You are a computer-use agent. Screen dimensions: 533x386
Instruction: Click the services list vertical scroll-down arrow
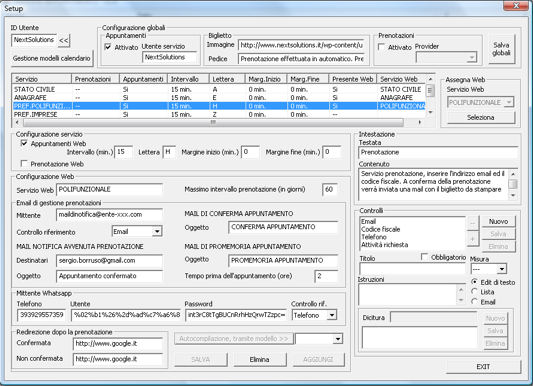click(430, 113)
